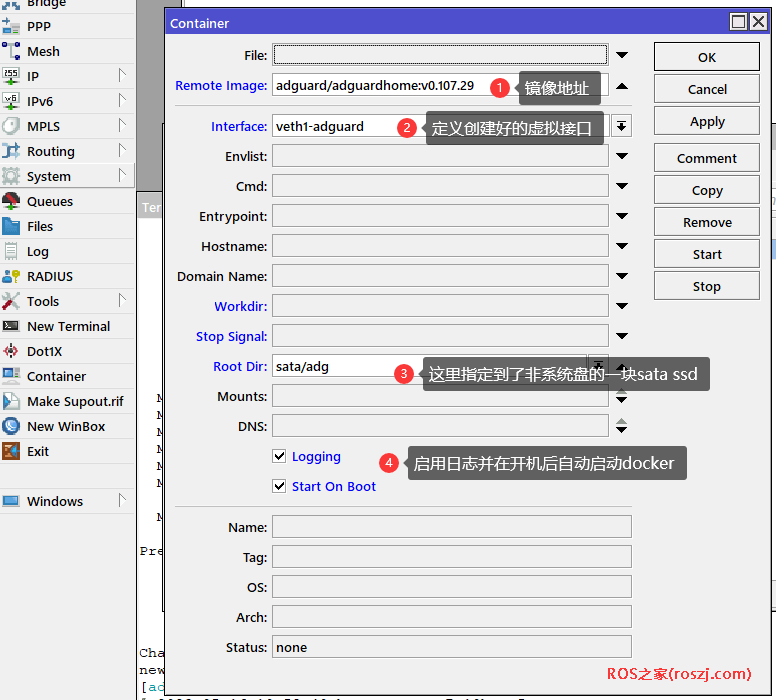
Task: Open the PPP menu icon
Action: 11,26
